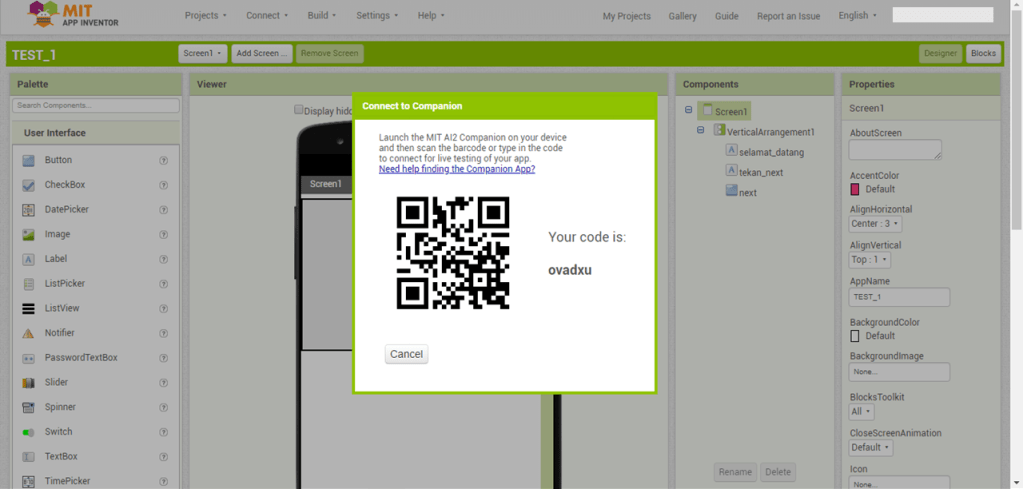Select the DatePicker icon in Palette

click(28, 210)
